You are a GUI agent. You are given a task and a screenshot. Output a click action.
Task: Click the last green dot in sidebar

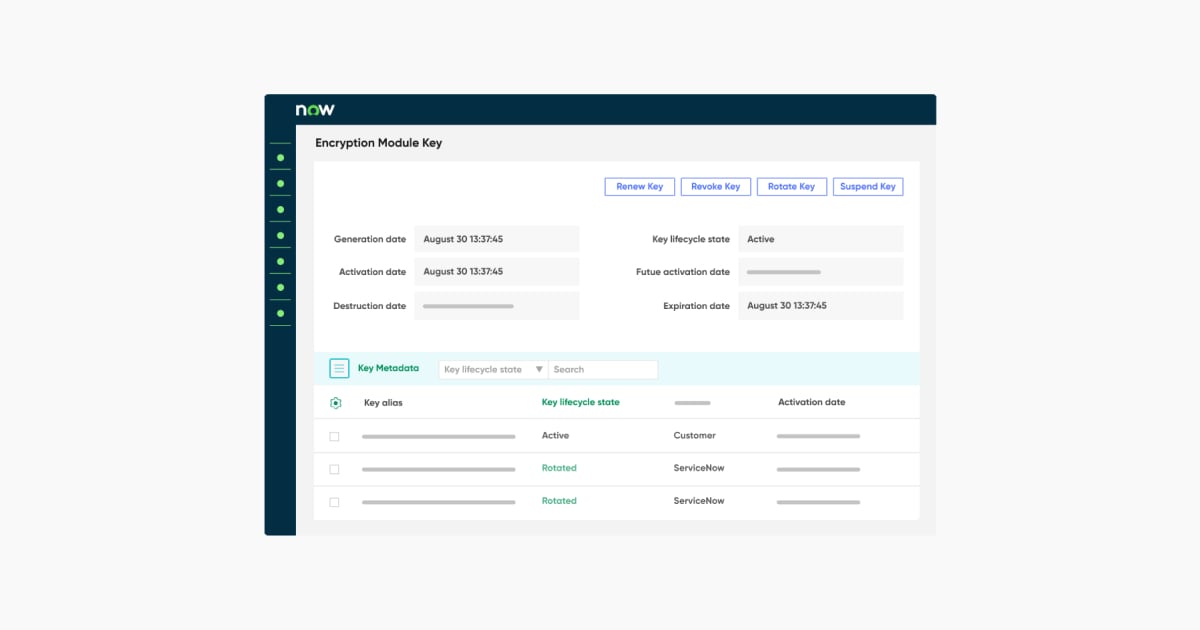(280, 314)
